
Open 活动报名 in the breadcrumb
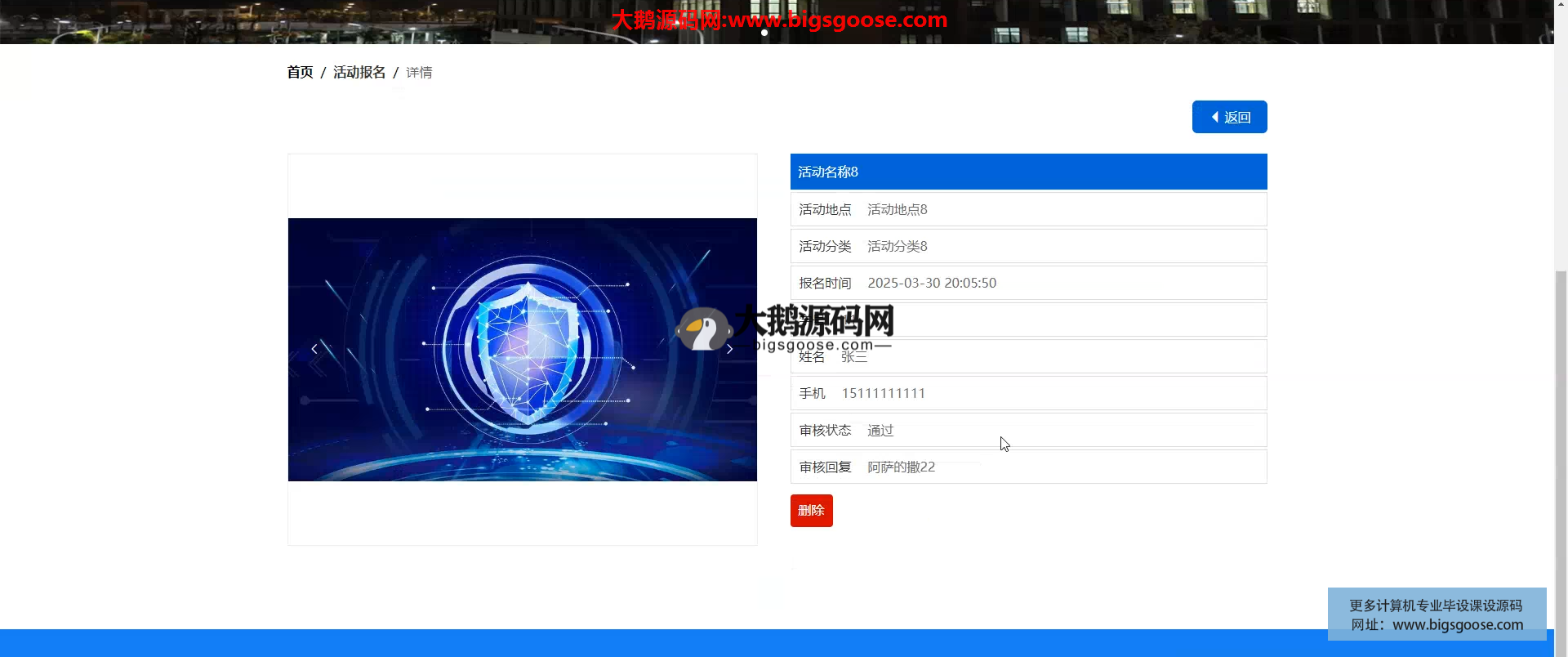359,73
